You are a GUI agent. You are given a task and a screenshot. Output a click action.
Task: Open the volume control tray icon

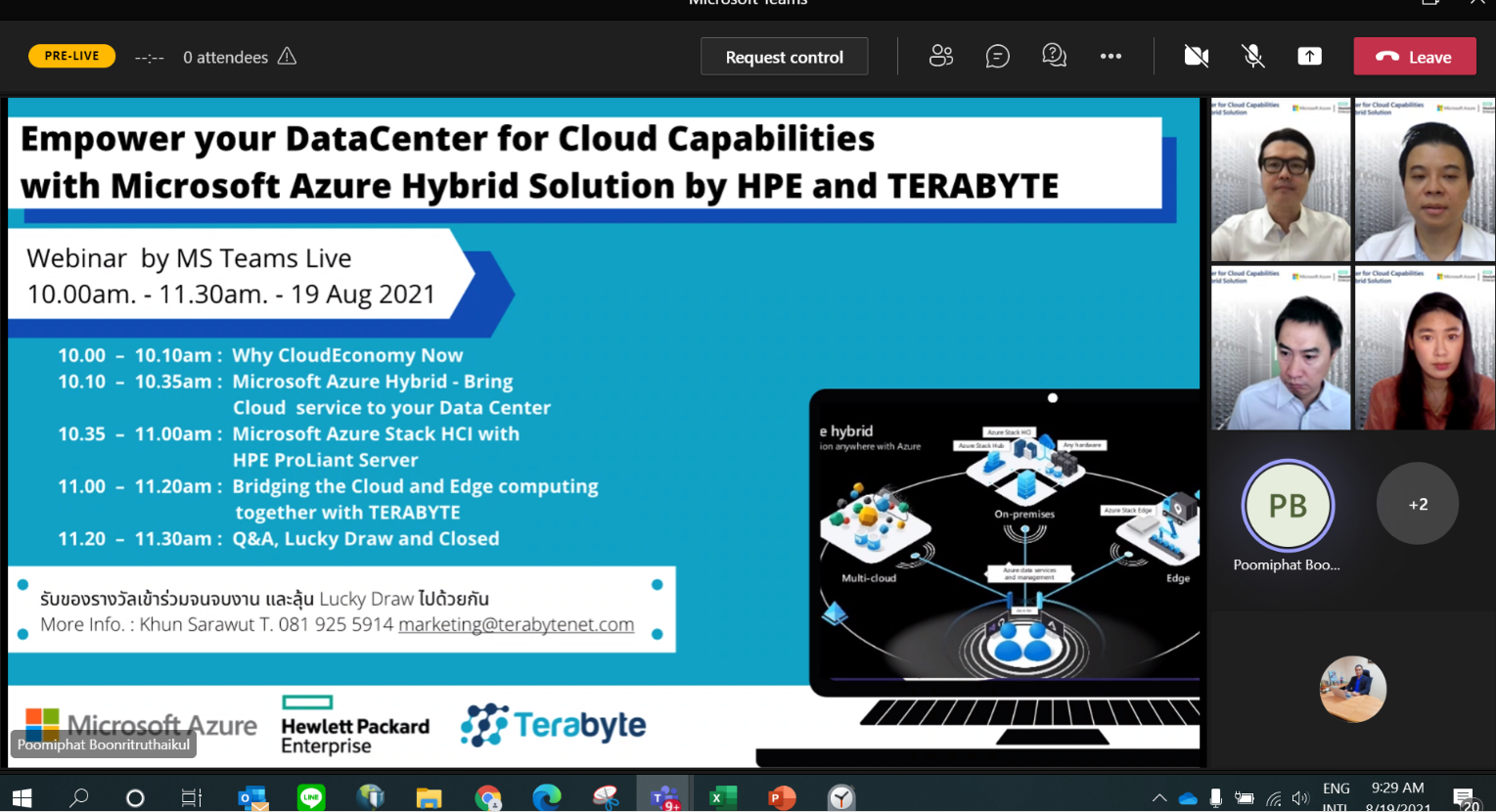[1300, 798]
